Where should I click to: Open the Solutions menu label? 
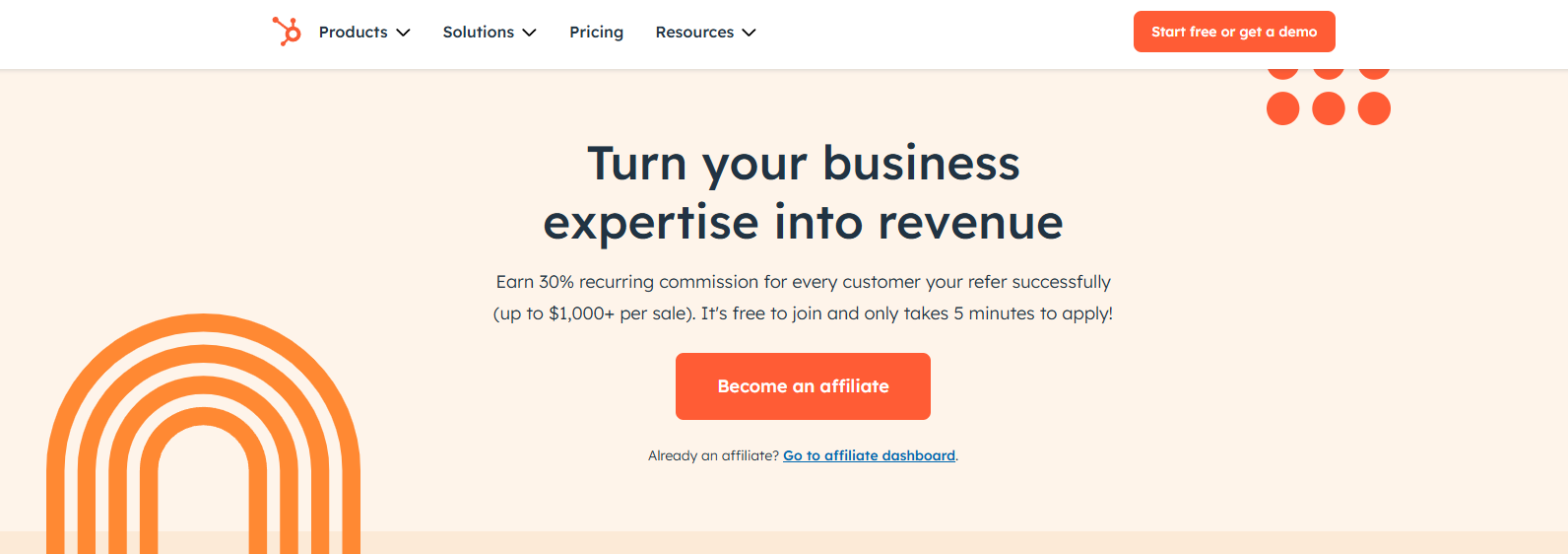tap(478, 33)
